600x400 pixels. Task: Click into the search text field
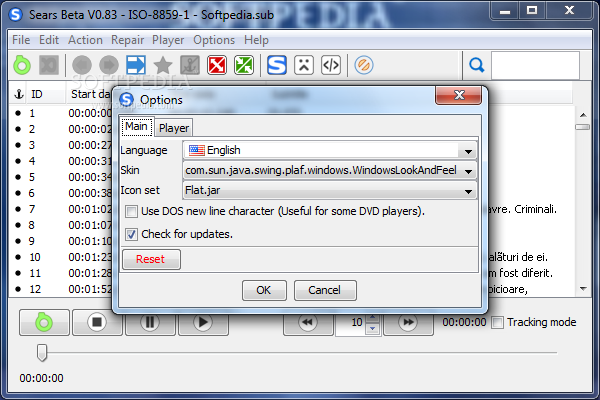coord(535,65)
